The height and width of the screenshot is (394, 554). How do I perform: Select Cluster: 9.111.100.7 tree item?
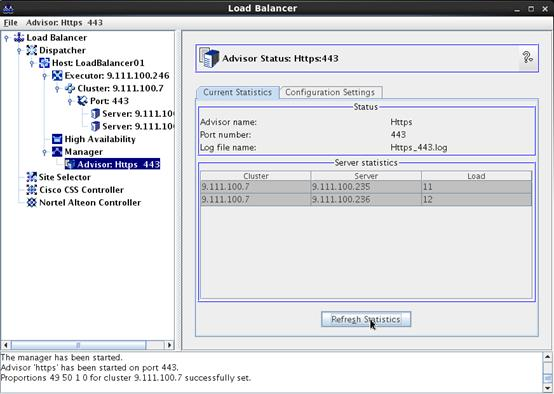pyautogui.click(x=120, y=88)
